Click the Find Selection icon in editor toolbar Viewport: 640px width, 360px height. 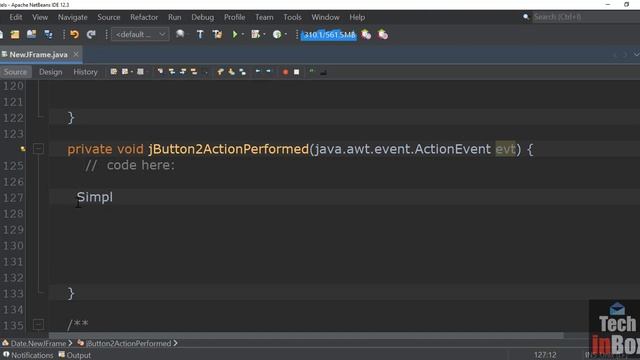(160, 72)
